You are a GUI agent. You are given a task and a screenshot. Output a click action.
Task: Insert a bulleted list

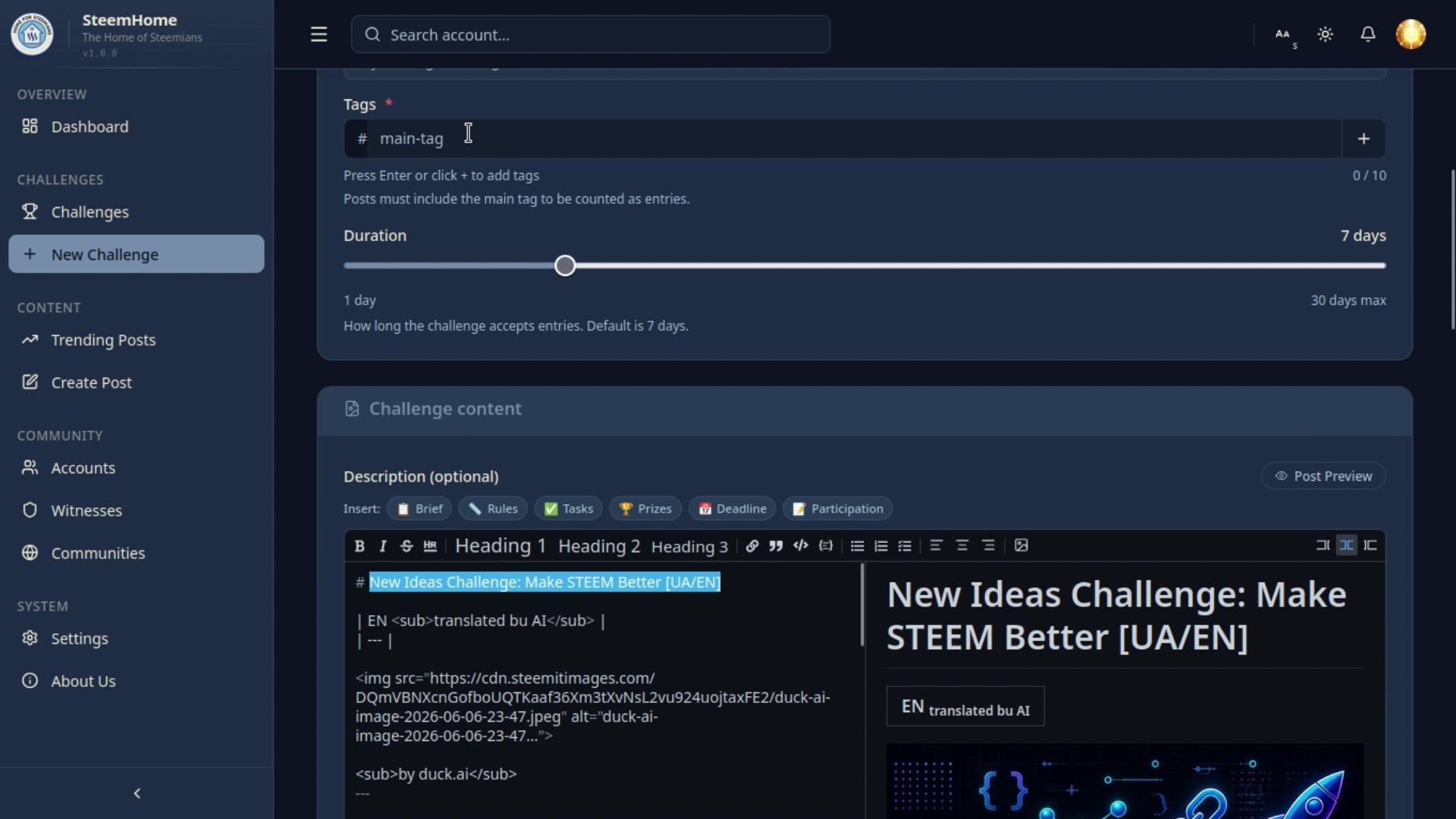pyautogui.click(x=857, y=546)
